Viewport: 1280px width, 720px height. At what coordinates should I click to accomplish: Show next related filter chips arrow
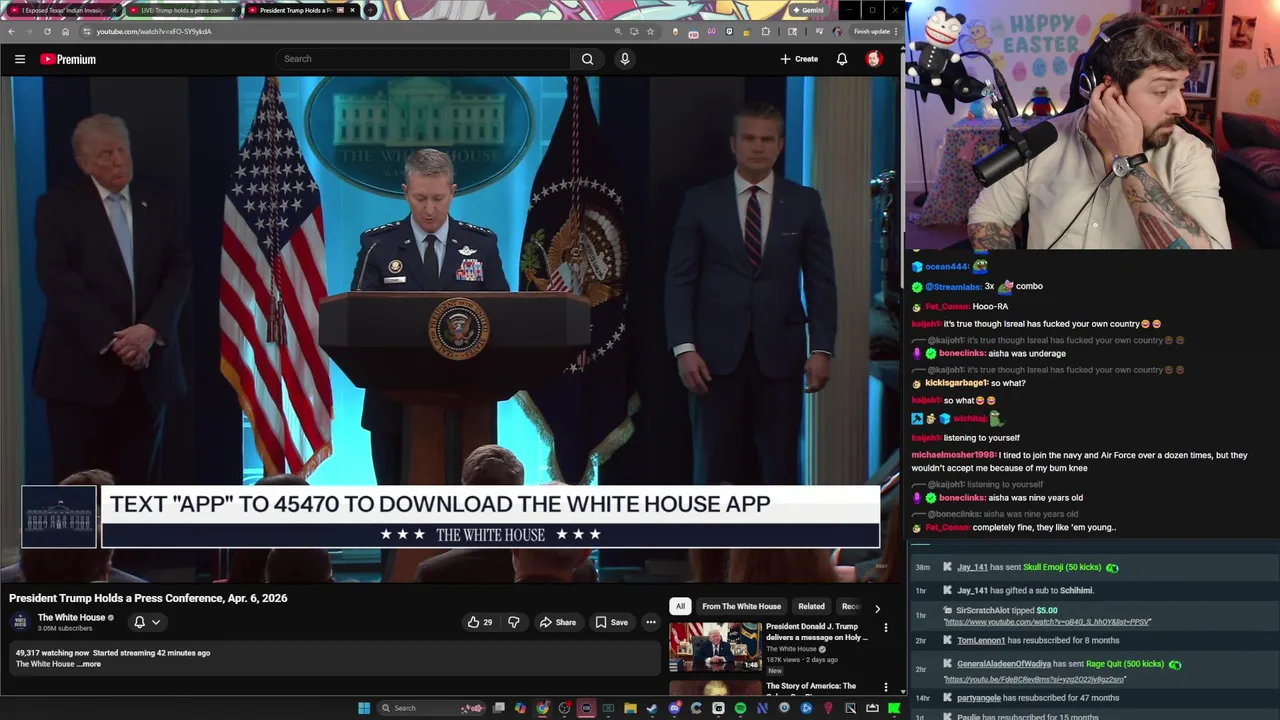877,607
